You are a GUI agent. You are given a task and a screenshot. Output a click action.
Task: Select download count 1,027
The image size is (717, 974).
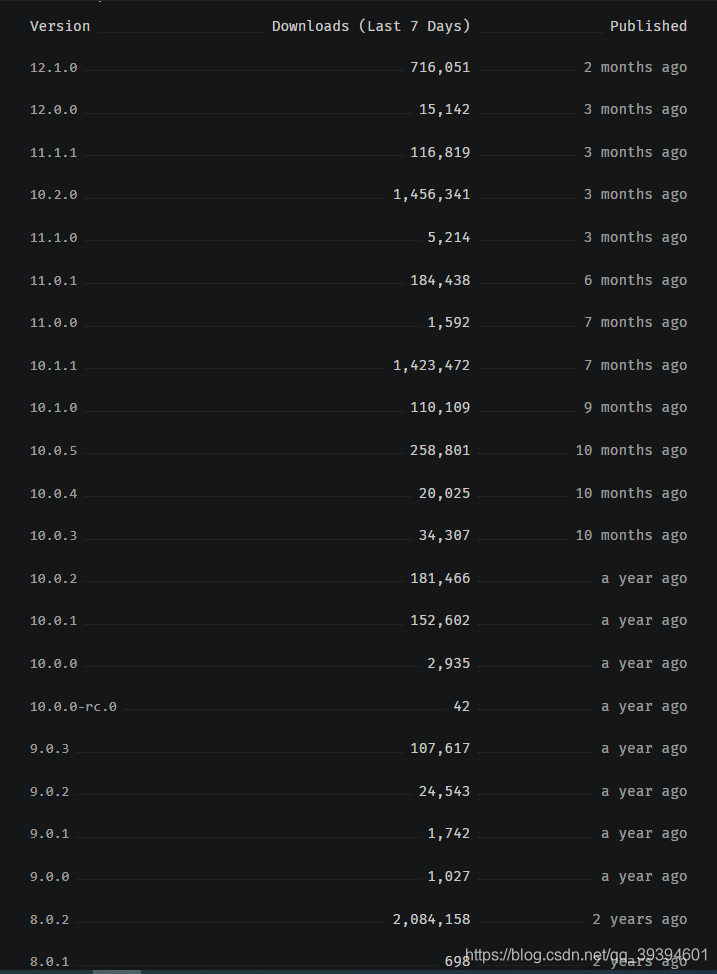(x=449, y=876)
